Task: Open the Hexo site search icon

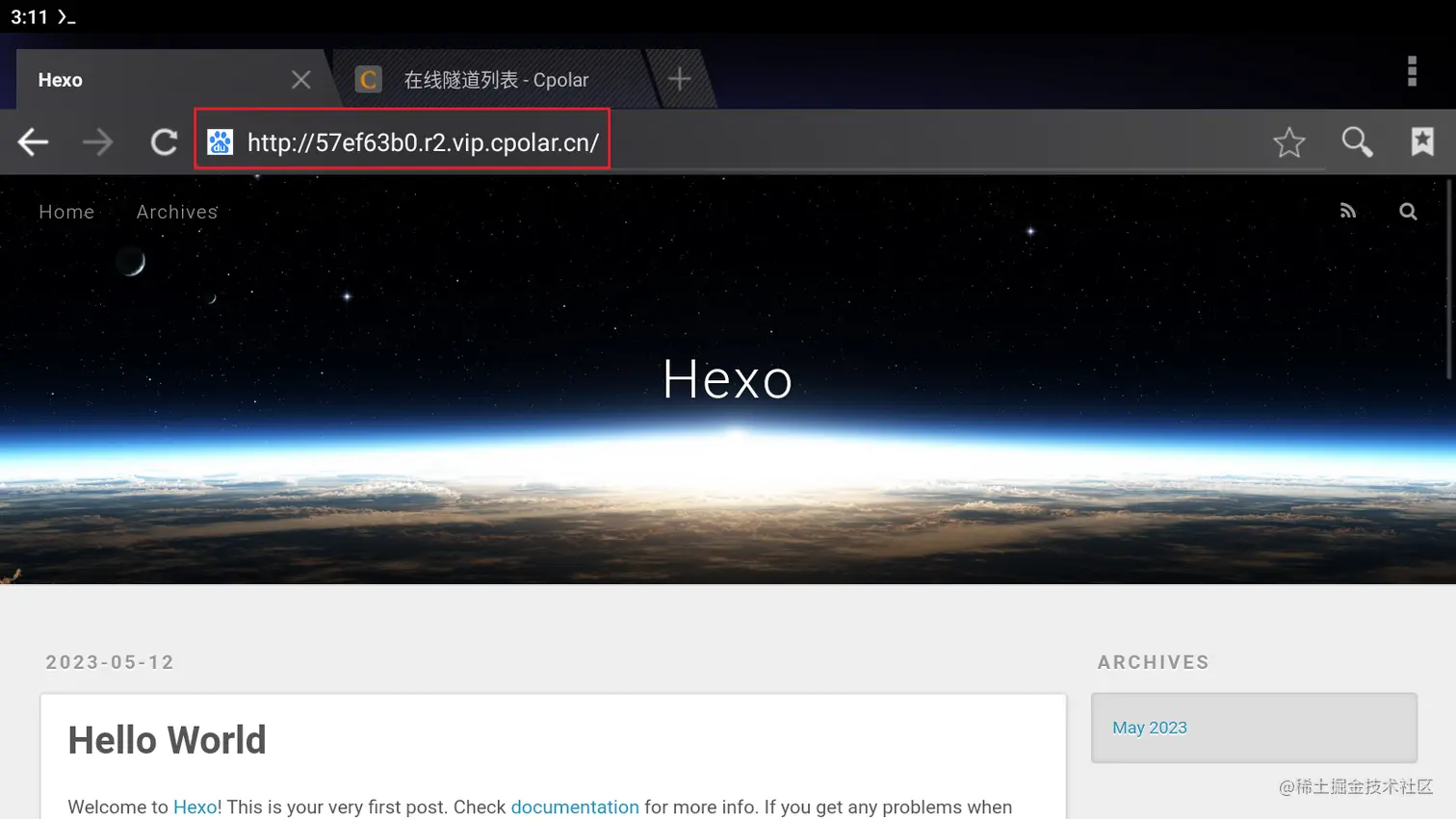Action: 1408,212
